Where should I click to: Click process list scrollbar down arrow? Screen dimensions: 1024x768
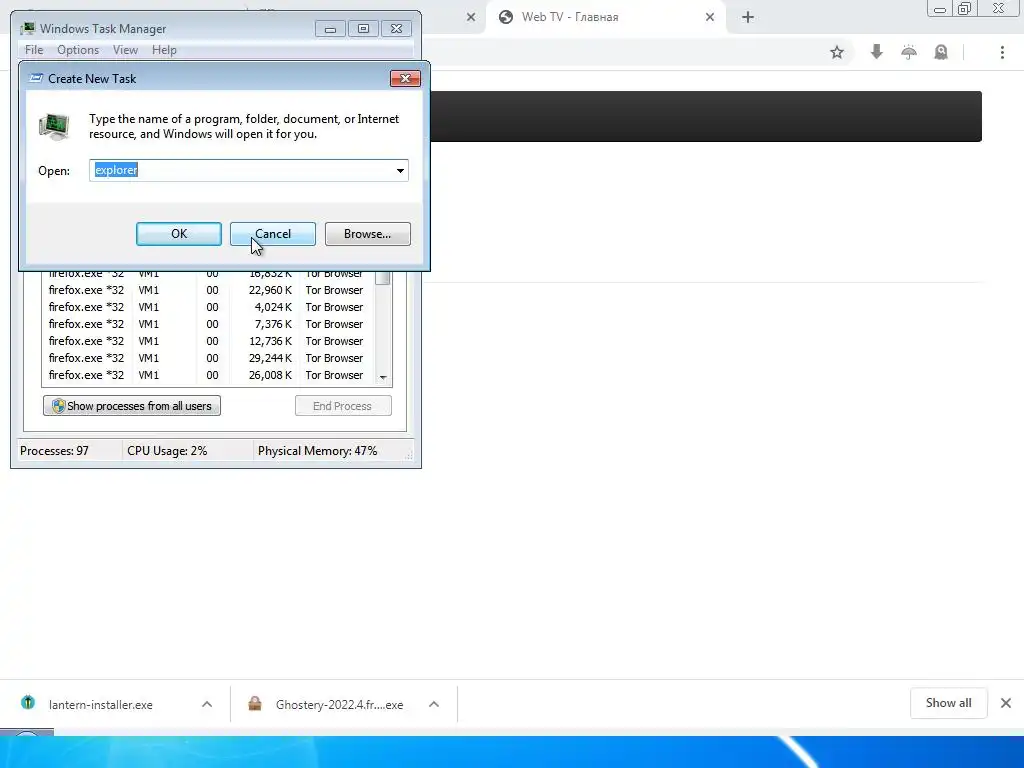[383, 377]
